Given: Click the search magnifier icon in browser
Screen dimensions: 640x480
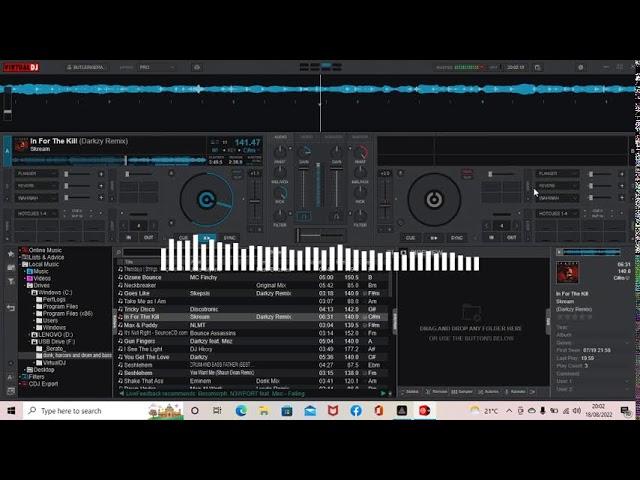Looking at the screenshot, I should coord(118,253).
